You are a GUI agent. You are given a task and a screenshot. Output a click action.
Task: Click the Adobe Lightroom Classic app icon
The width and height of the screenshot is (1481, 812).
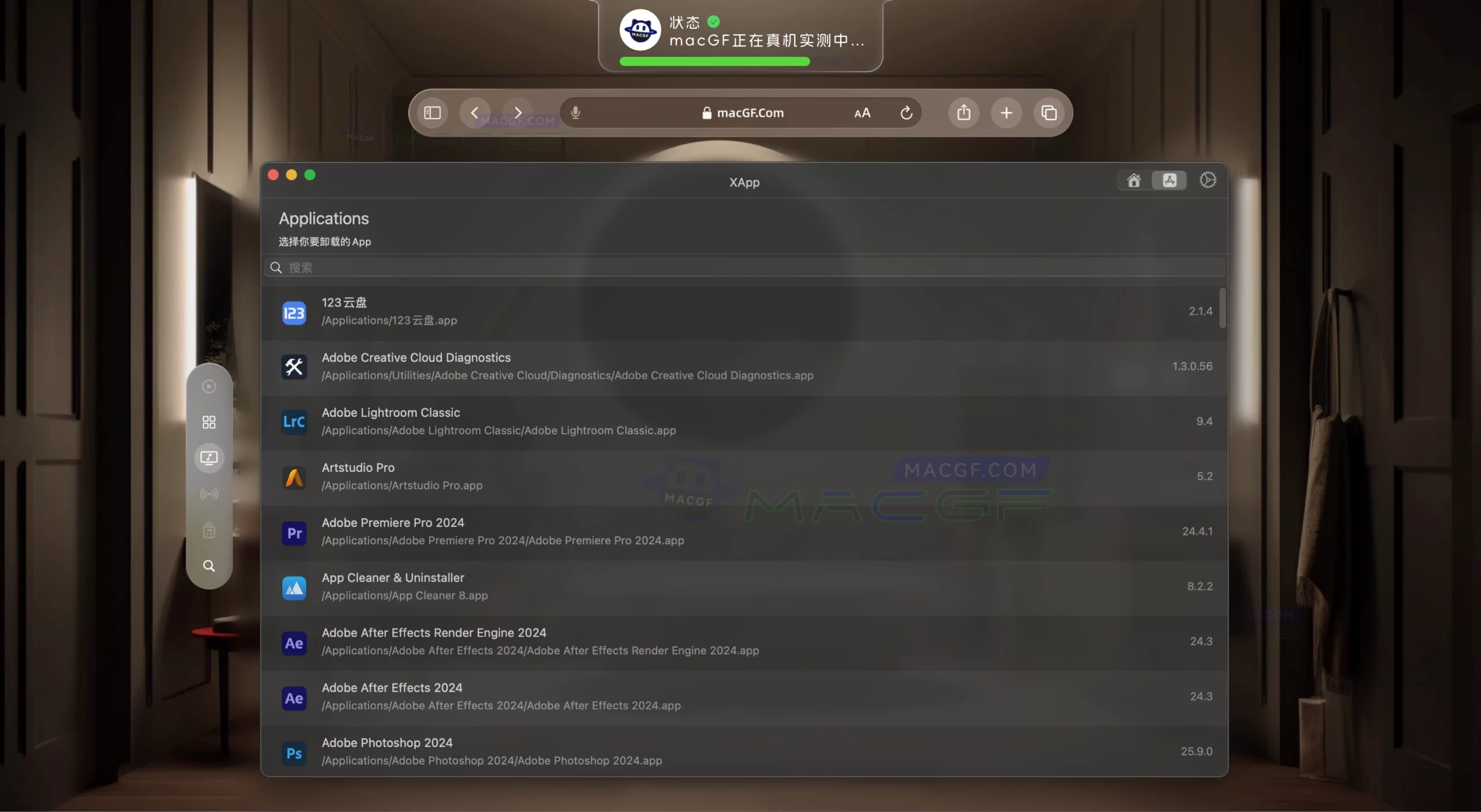tap(294, 422)
